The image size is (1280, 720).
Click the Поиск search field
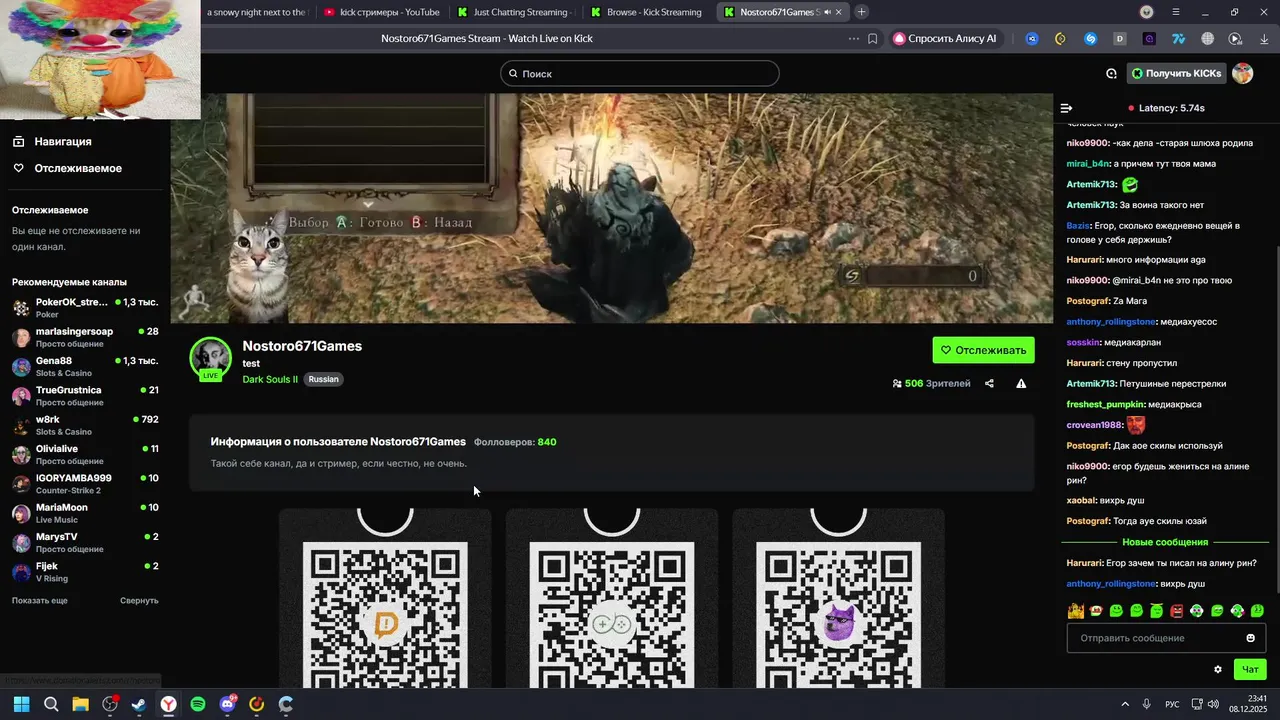(x=640, y=73)
